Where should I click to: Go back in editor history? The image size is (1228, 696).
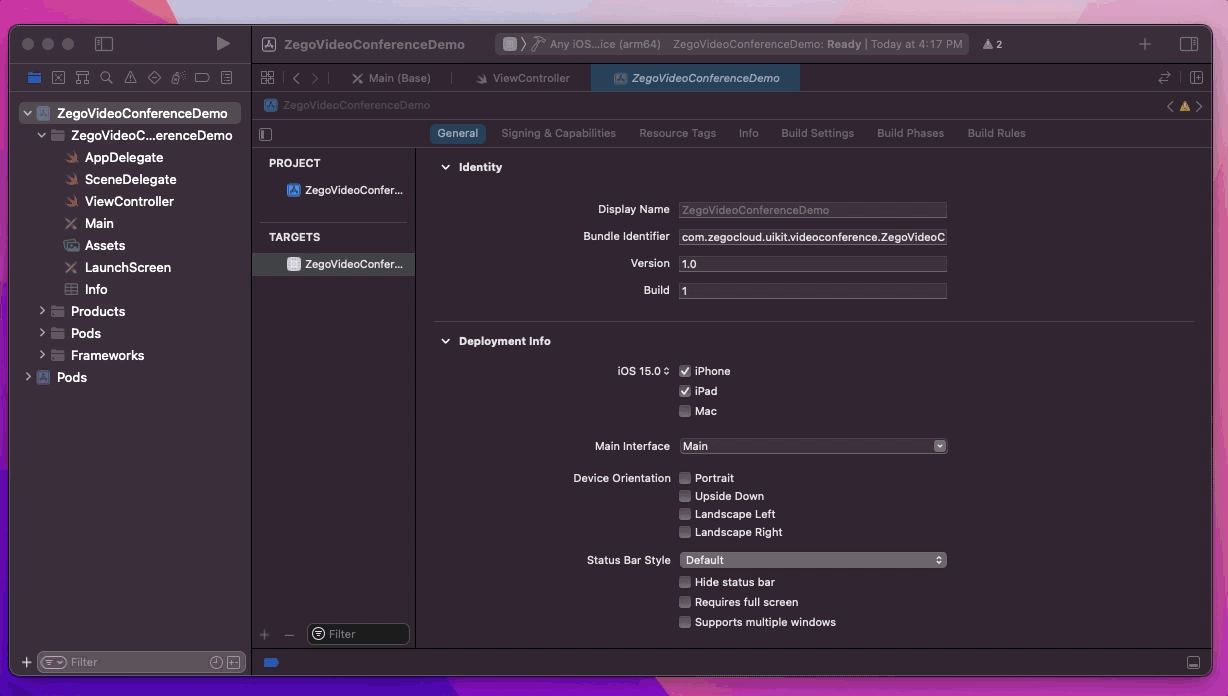pyautogui.click(x=296, y=78)
